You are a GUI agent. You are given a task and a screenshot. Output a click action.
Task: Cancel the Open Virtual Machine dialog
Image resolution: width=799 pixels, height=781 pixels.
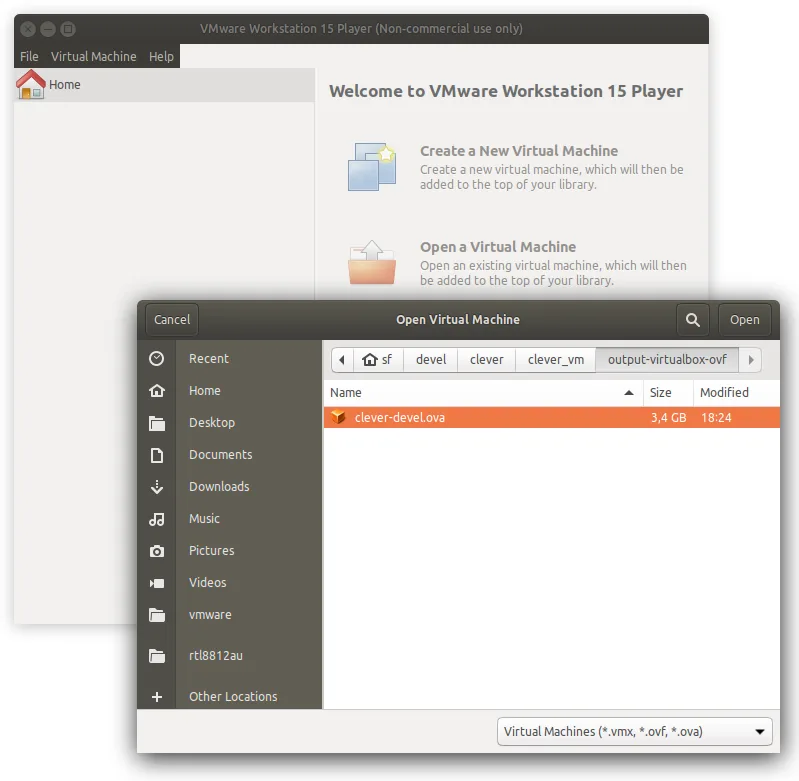pos(172,320)
